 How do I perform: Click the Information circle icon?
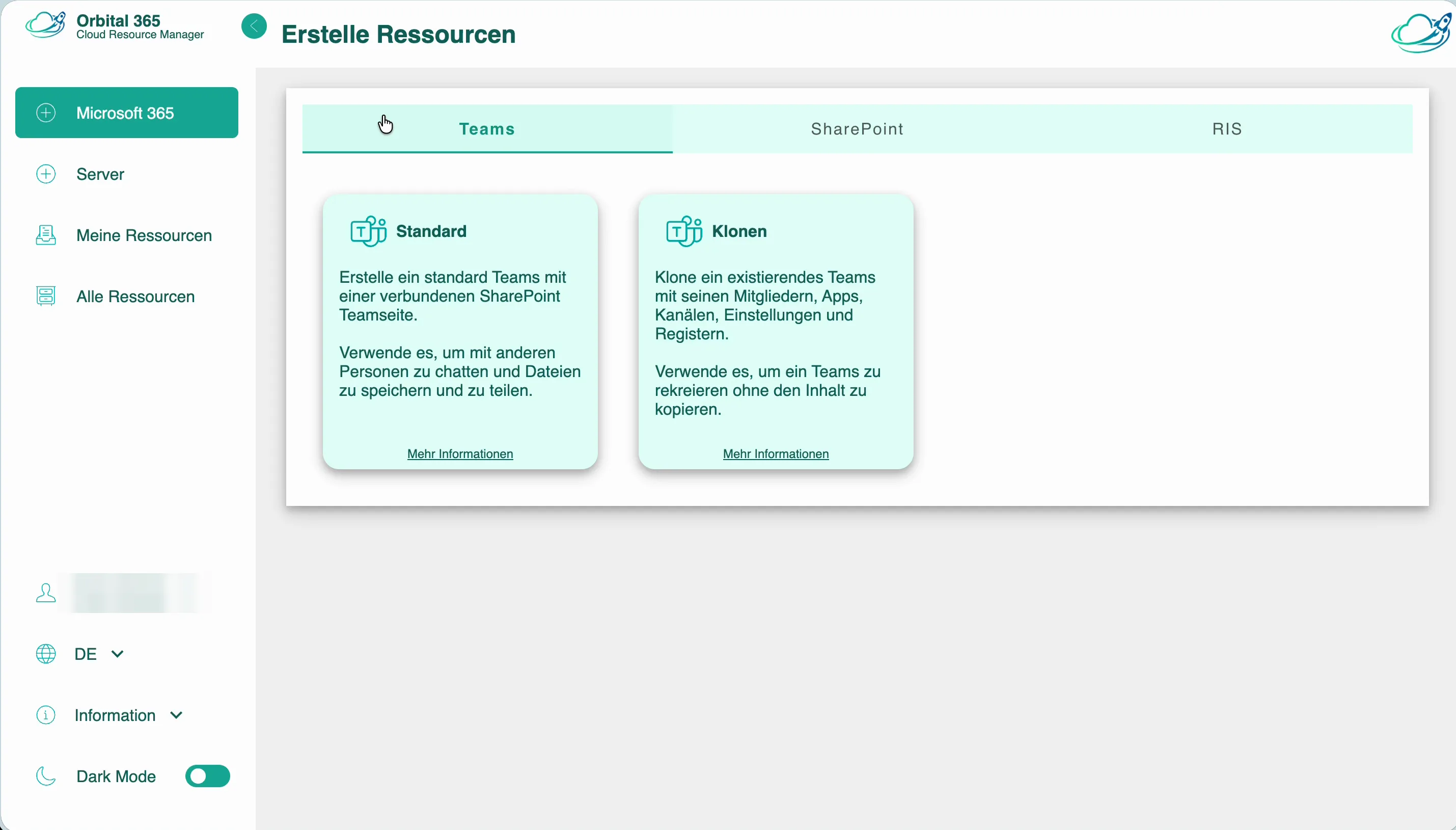(x=46, y=715)
